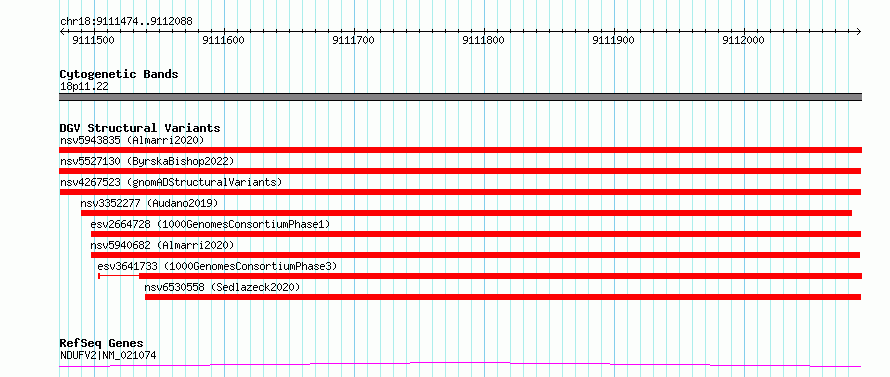The image size is (890, 377).
Task: Click the right arrowhead of the ruler
Action: click(859, 31)
